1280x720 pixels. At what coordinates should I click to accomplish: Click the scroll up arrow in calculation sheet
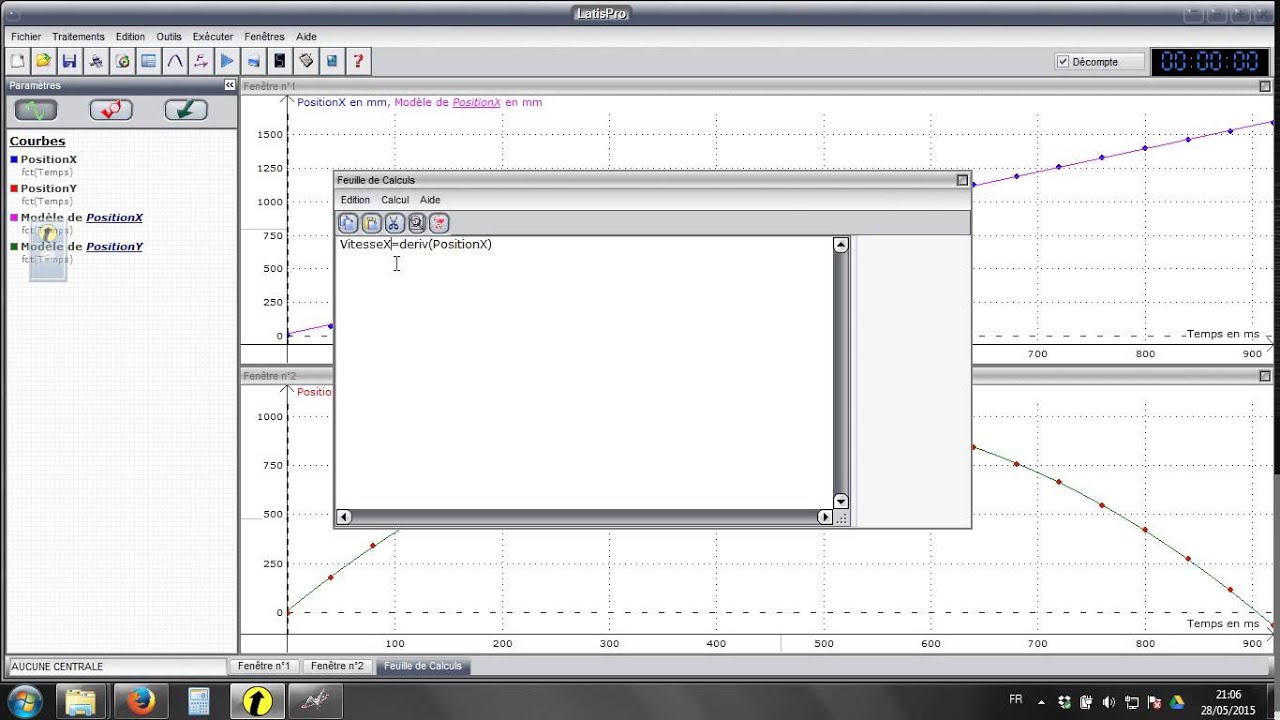click(x=840, y=245)
